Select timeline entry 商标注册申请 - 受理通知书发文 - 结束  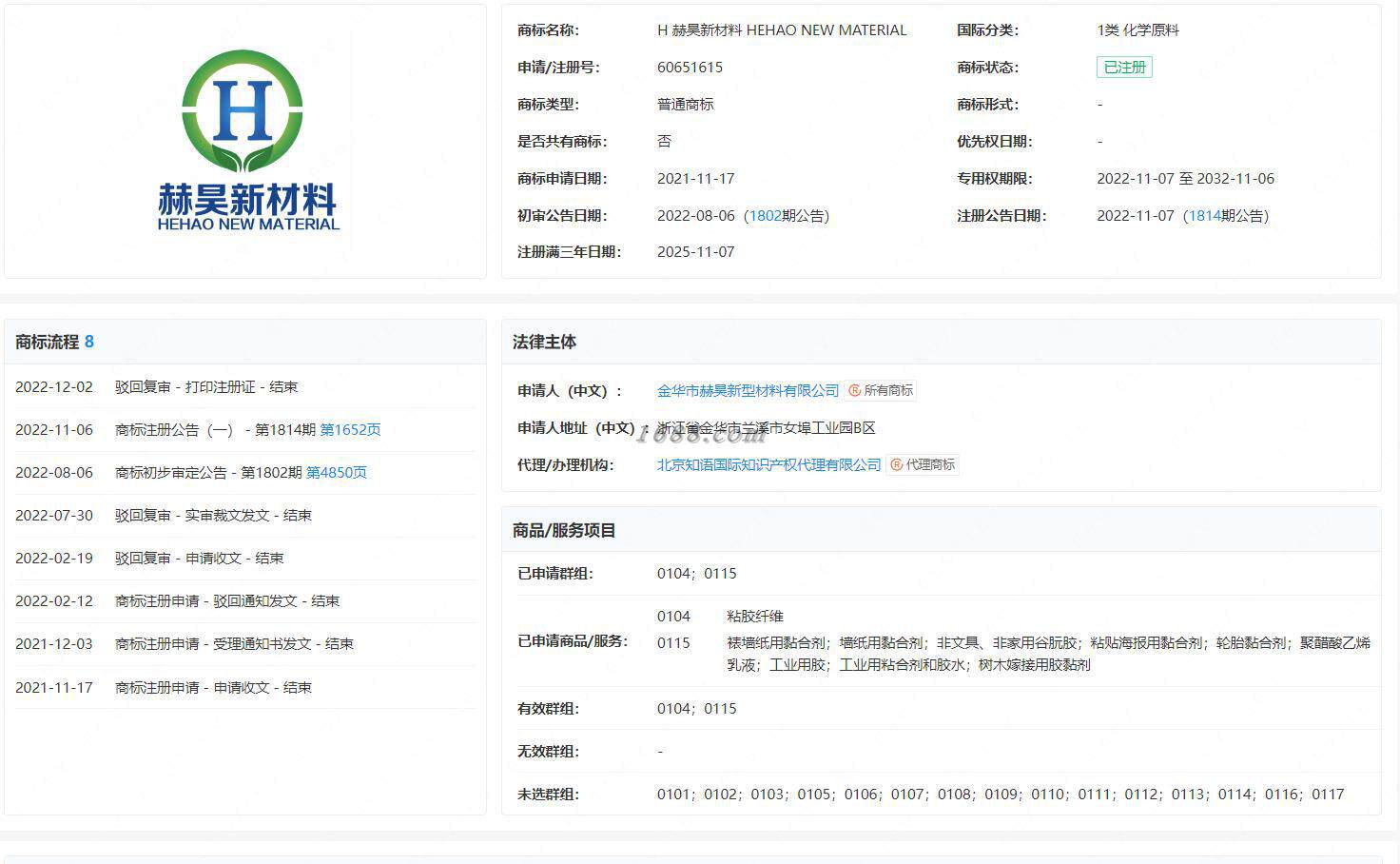pyautogui.click(x=234, y=644)
